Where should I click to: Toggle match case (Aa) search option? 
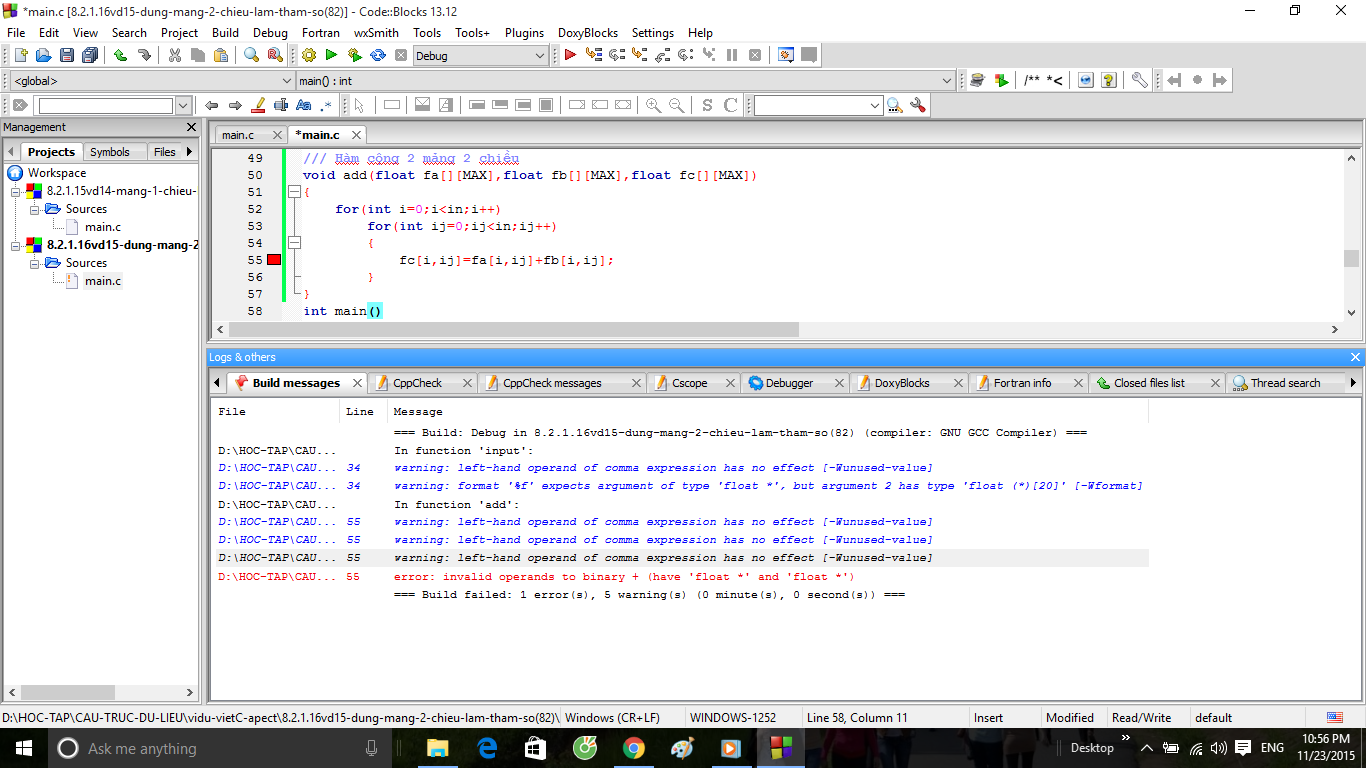tap(304, 105)
